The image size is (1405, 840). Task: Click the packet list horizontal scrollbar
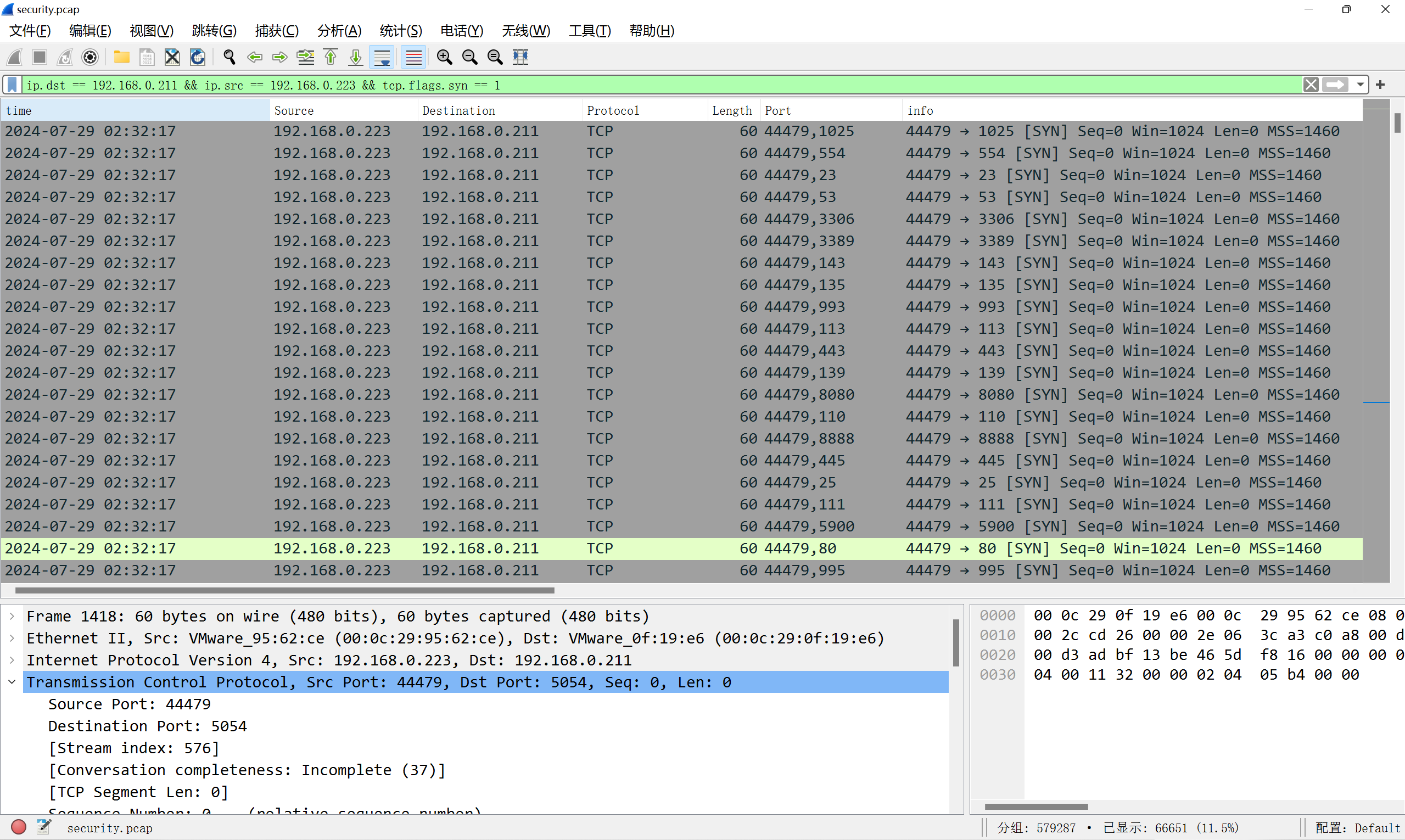pyautogui.click(x=285, y=590)
